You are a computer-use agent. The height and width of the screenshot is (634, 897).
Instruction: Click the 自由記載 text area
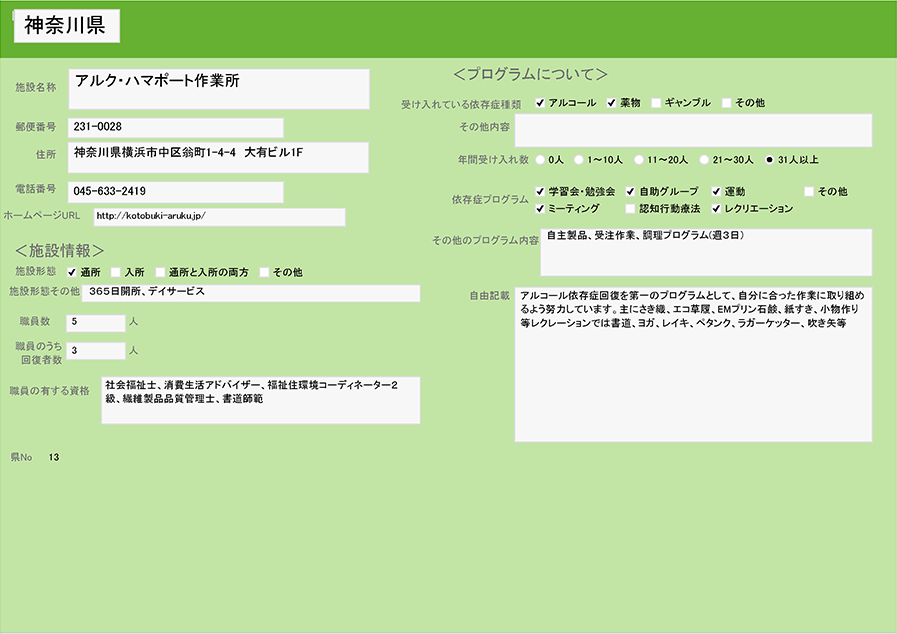pyautogui.click(x=692, y=365)
